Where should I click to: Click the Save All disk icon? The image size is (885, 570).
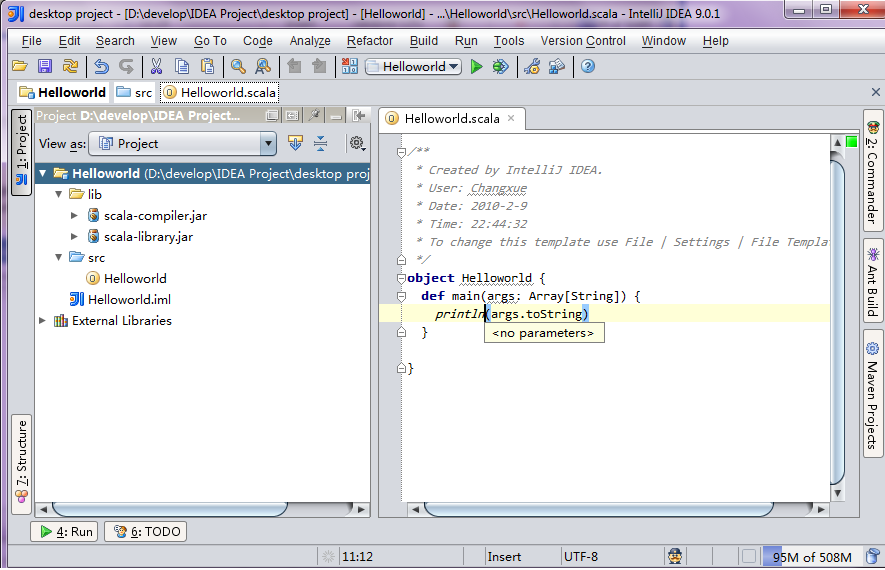point(45,67)
